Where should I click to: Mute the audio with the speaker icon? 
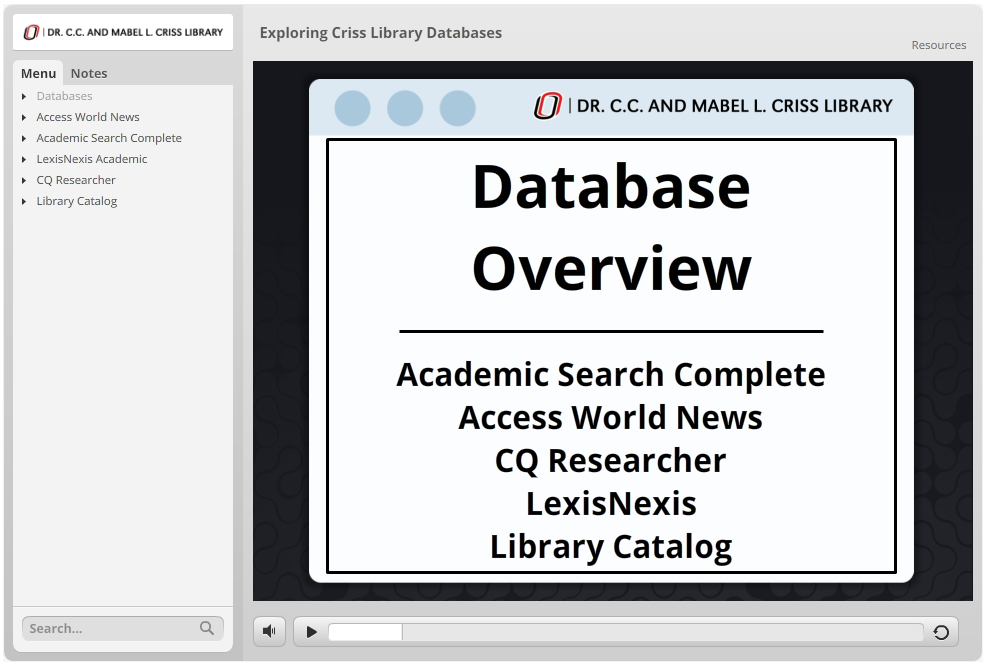click(x=269, y=631)
